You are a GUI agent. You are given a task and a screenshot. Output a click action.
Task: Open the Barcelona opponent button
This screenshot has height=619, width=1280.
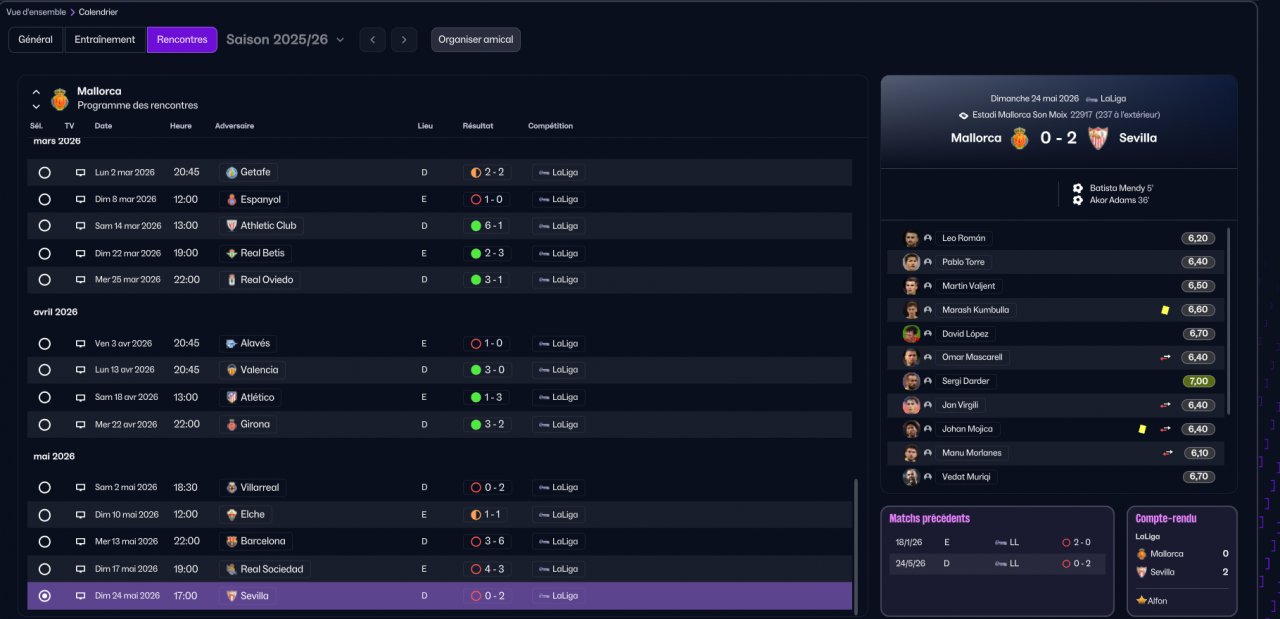[256, 541]
